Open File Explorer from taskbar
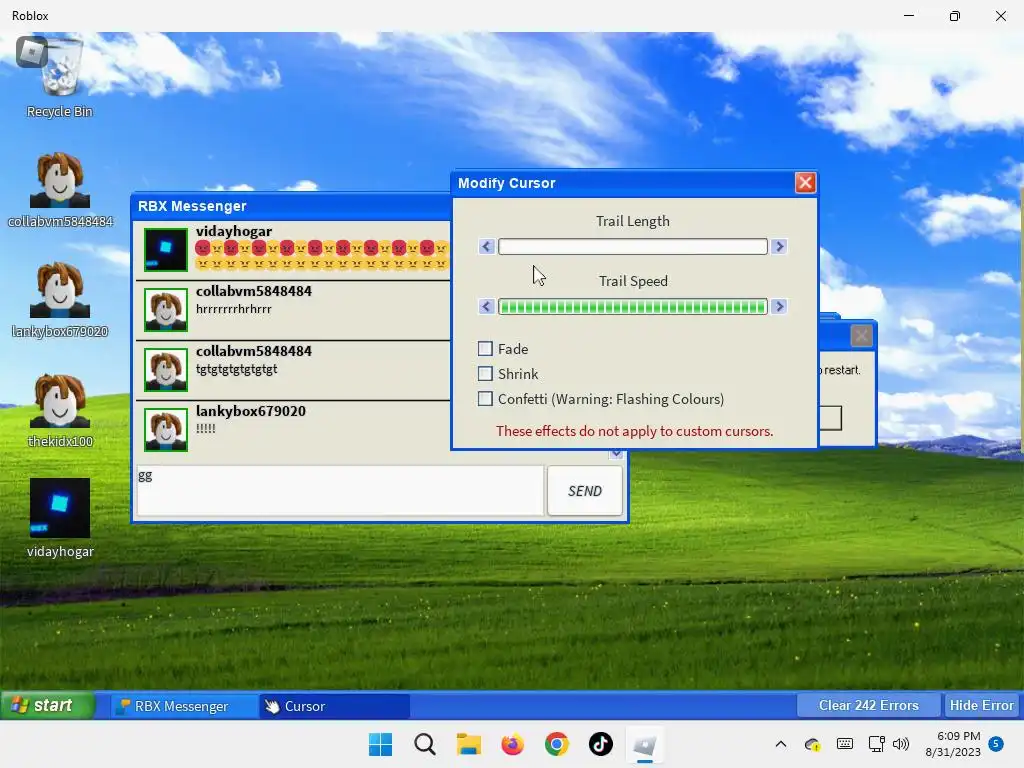1024x768 pixels. coord(468,744)
